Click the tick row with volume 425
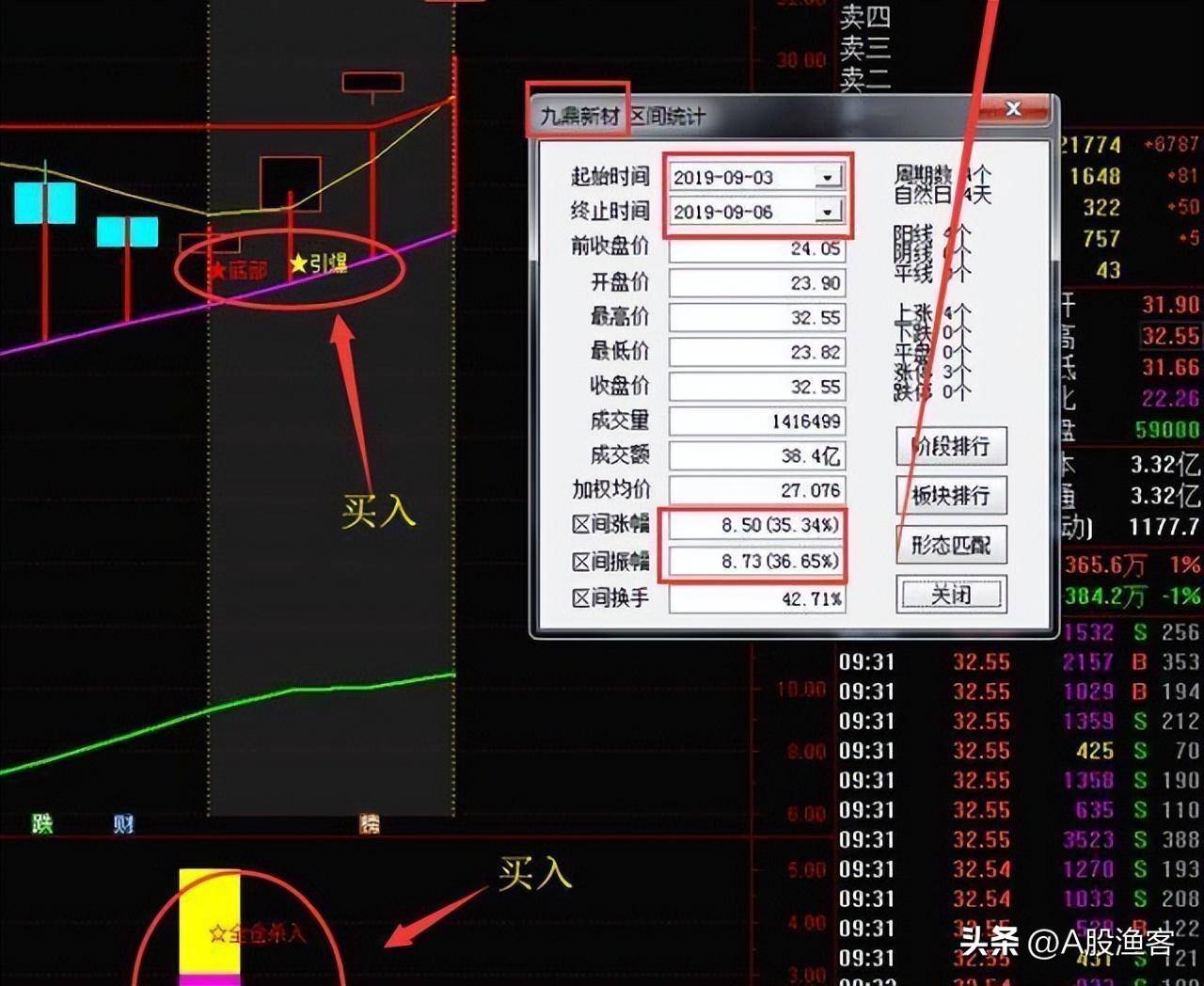Screen dimensions: 1204x986 point(1020,751)
